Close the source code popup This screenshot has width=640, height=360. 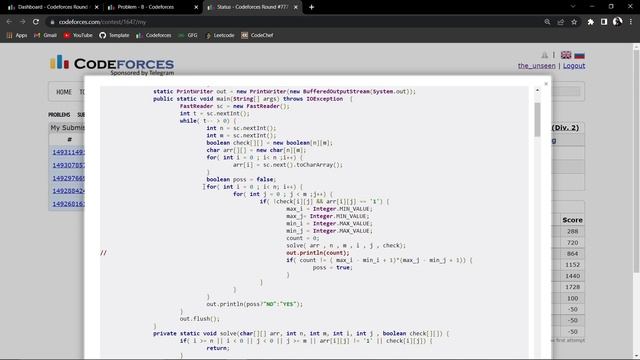pyautogui.click(x=546, y=84)
